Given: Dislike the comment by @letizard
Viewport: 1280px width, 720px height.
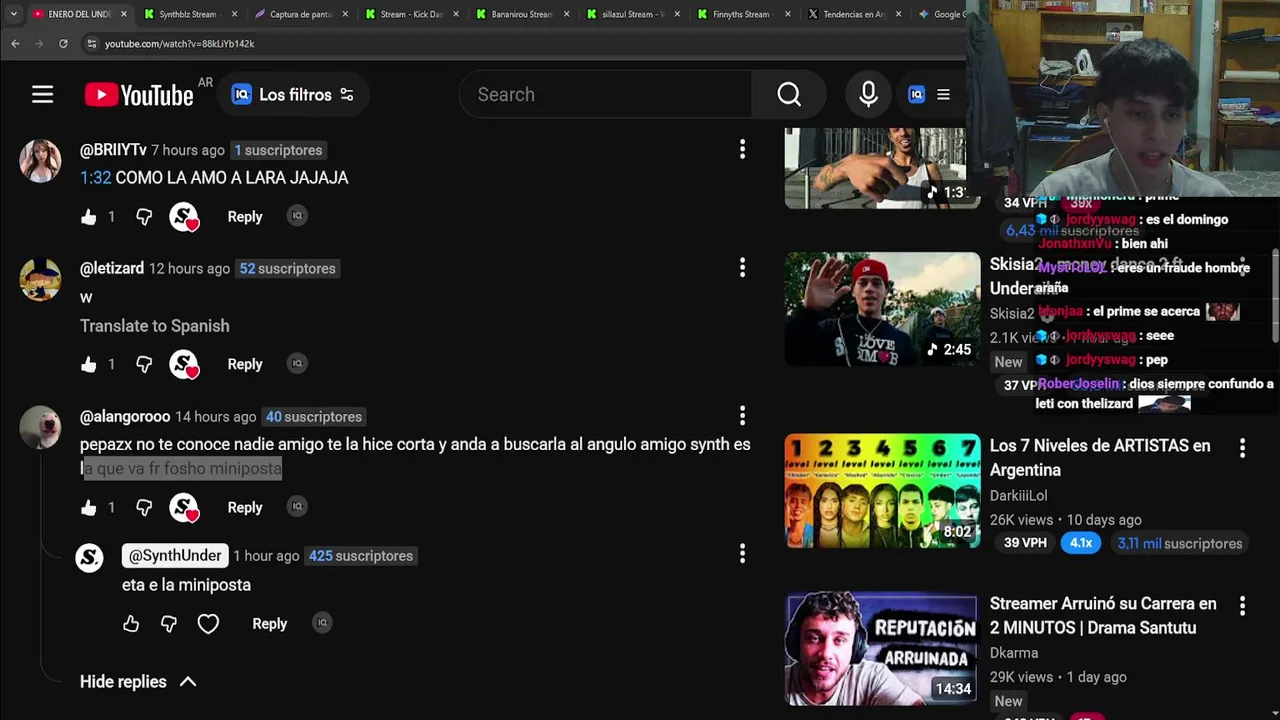Looking at the screenshot, I should point(144,365).
